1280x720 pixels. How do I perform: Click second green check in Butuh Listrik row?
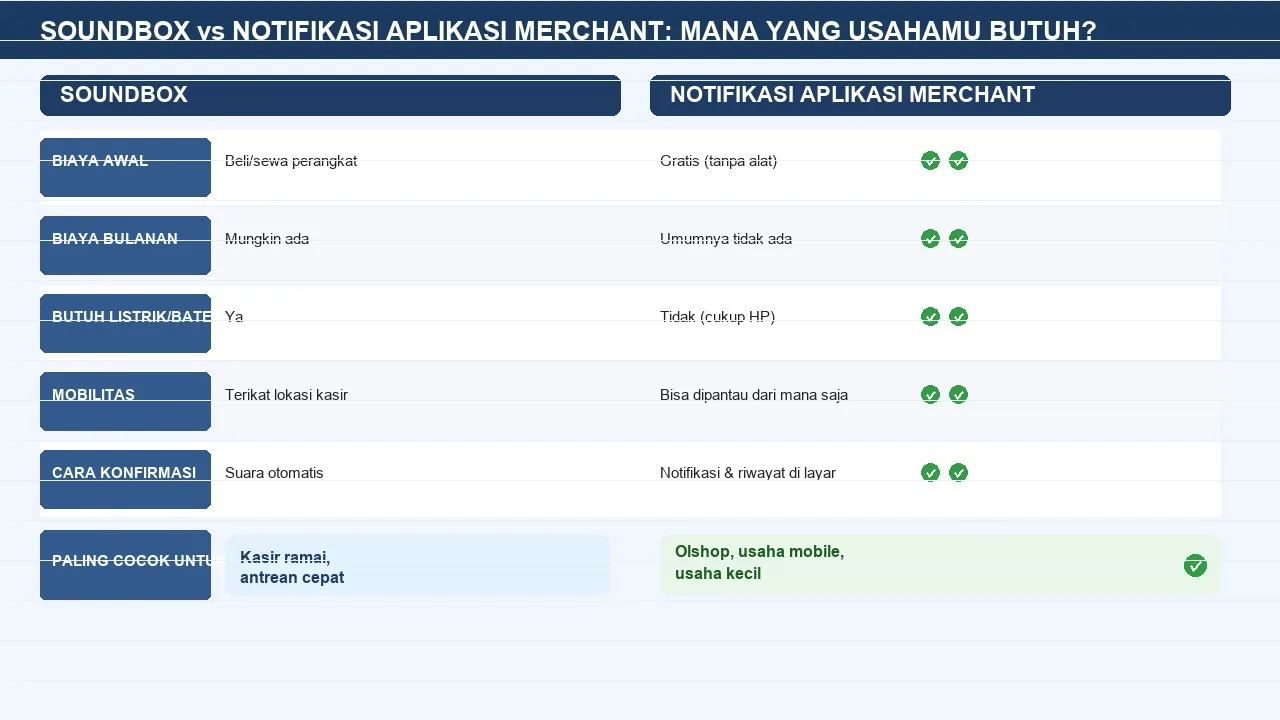point(958,316)
